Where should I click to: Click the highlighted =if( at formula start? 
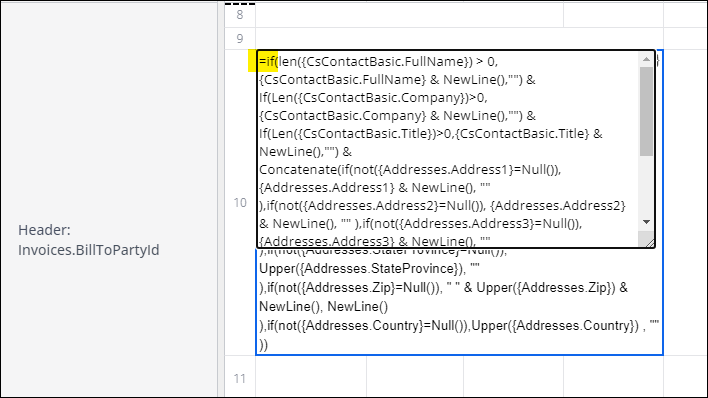(268, 61)
